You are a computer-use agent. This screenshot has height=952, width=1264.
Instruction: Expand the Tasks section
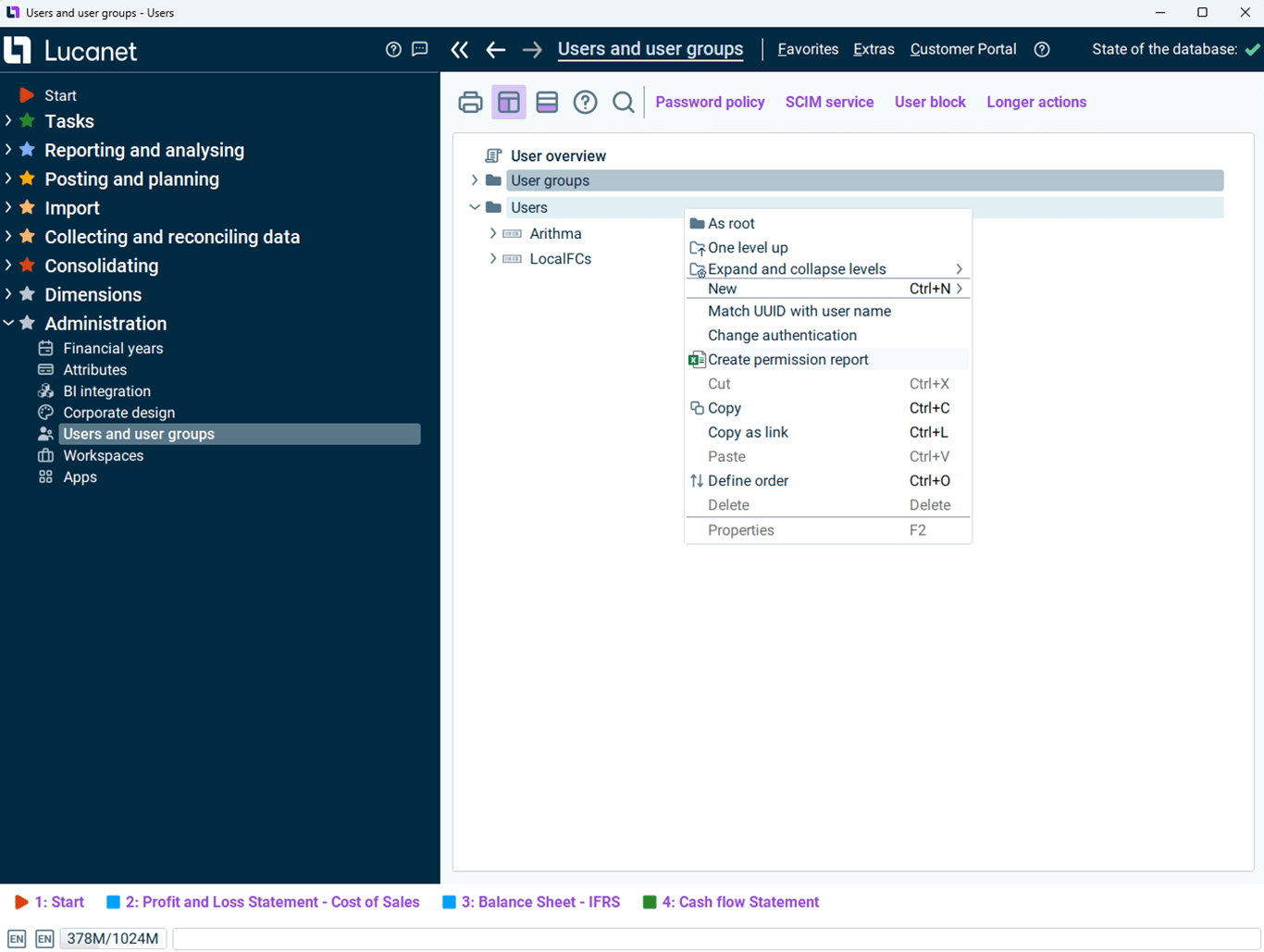click(8, 121)
